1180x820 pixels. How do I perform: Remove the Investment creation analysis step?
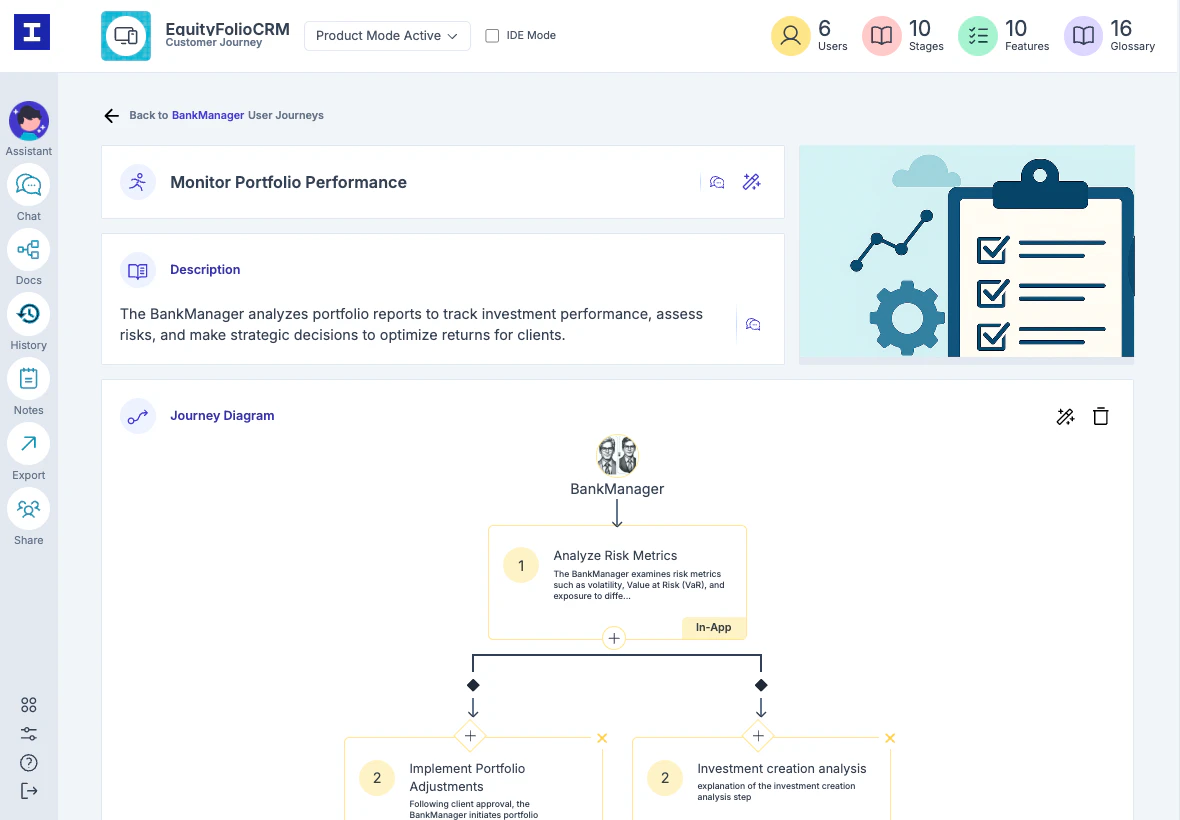click(x=890, y=738)
